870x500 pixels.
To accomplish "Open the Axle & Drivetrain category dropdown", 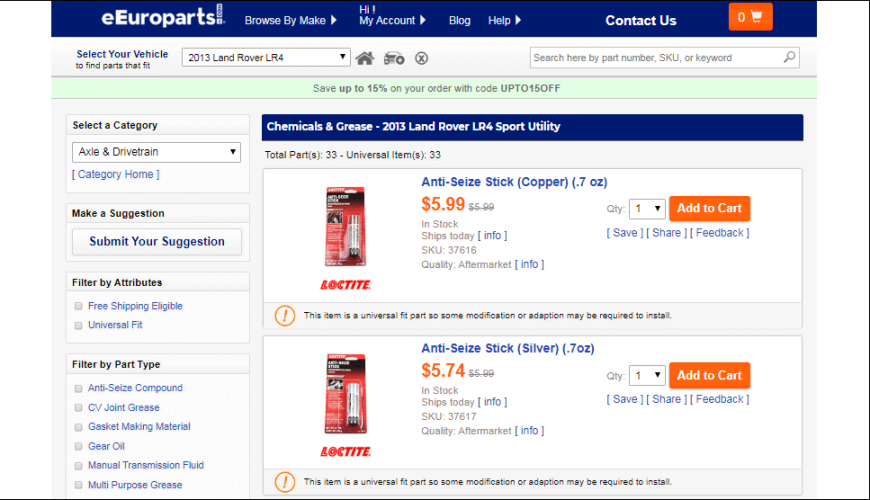I will click(x=156, y=151).
